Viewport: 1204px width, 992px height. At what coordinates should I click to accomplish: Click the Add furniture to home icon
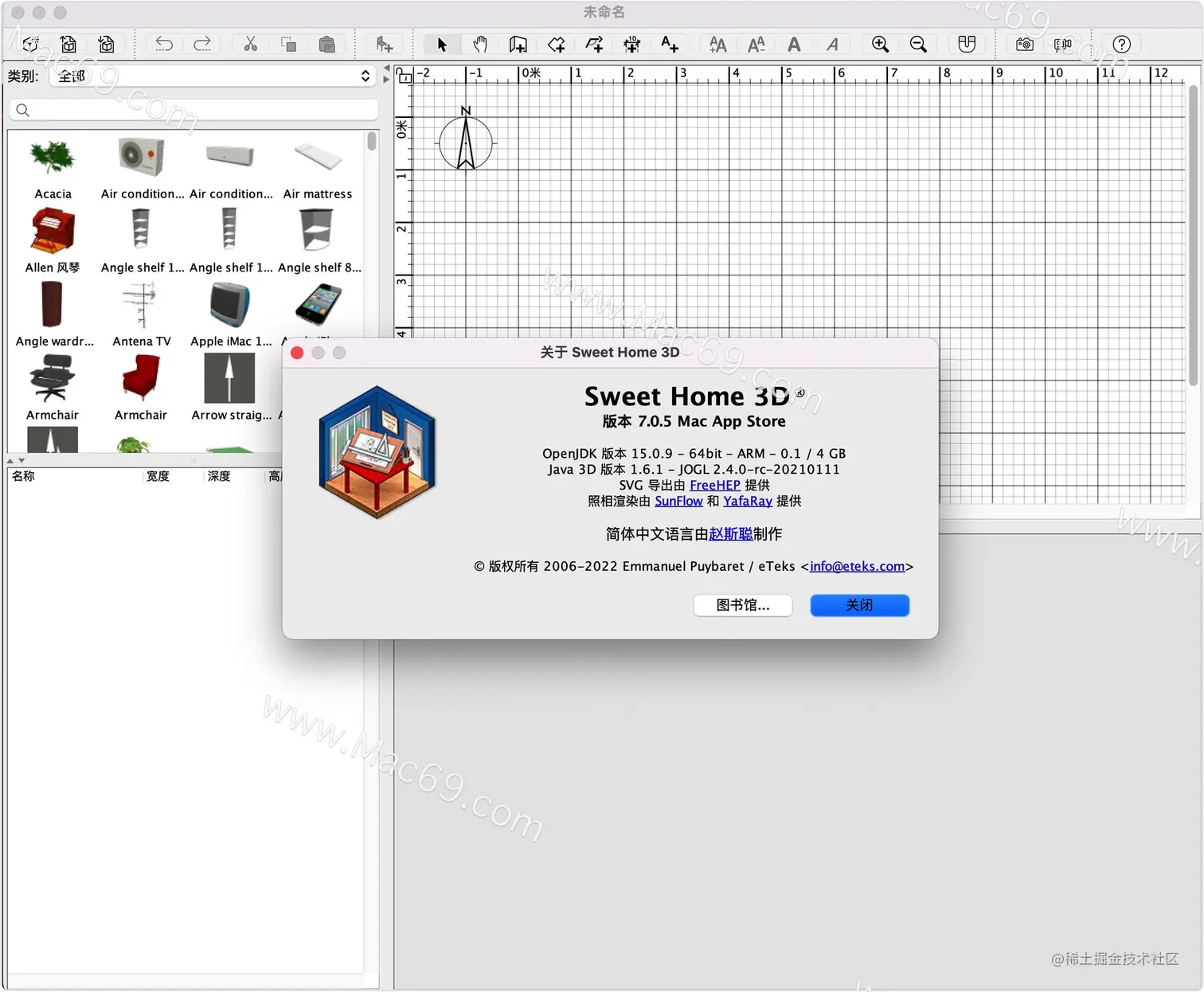[385, 45]
